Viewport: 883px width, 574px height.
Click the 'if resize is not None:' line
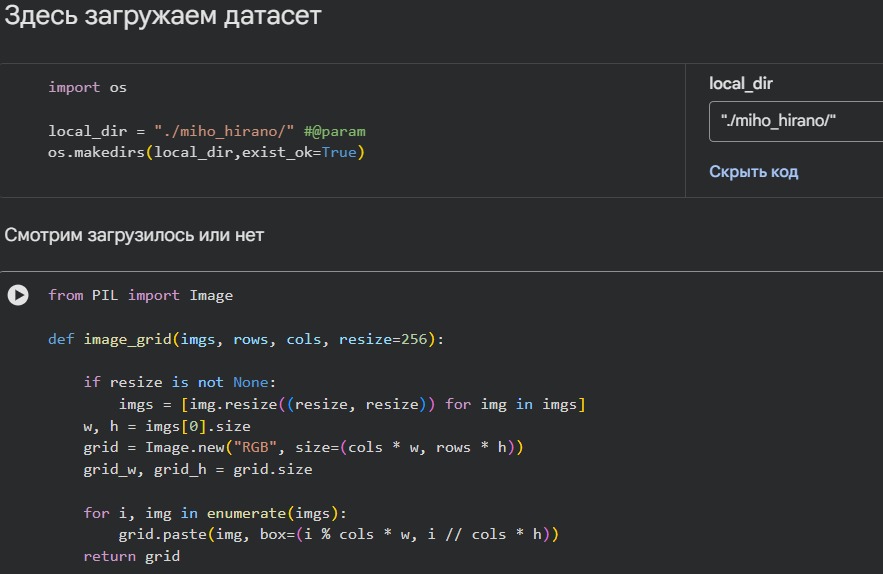click(180, 382)
